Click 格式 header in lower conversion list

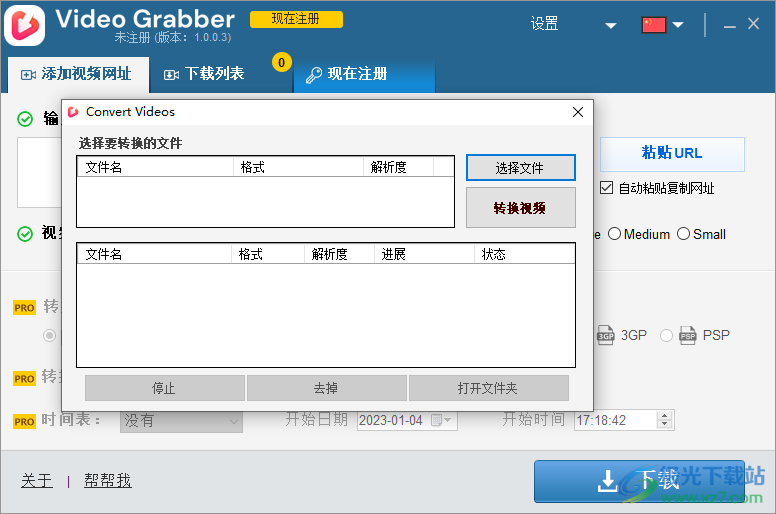pos(268,254)
